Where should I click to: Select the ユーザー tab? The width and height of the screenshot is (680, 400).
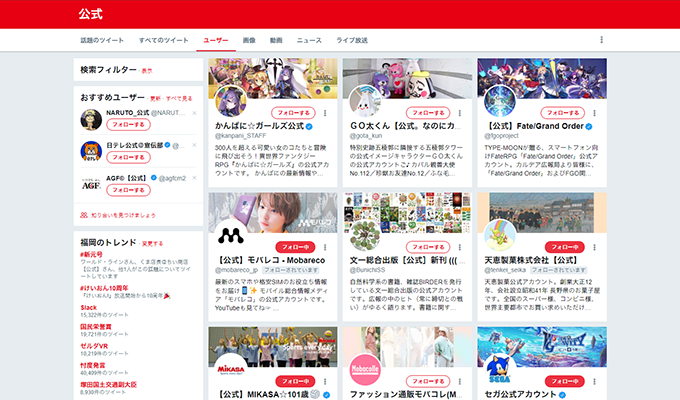pos(216,40)
